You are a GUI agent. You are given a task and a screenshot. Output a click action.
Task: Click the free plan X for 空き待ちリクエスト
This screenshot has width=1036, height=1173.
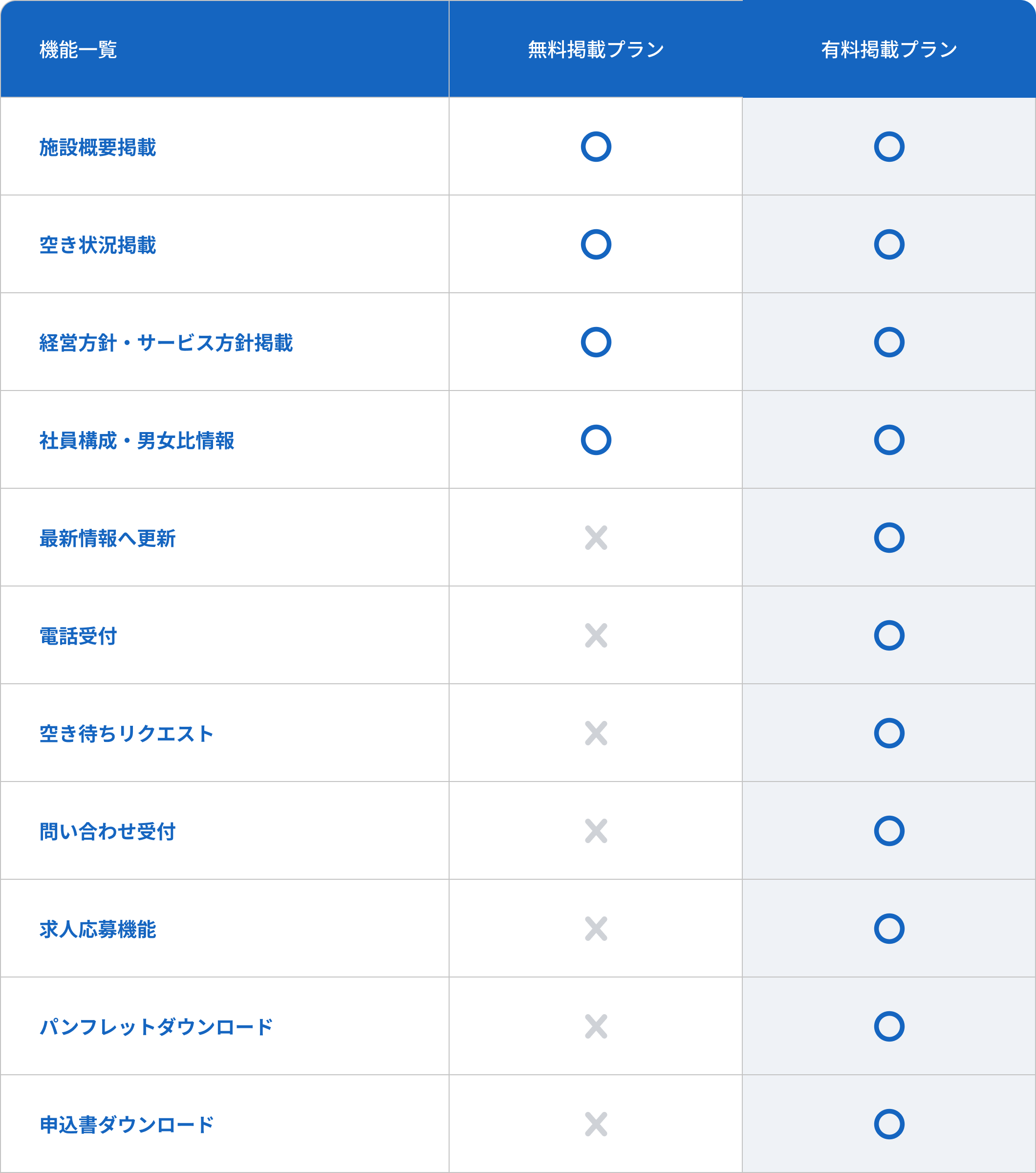tap(595, 733)
